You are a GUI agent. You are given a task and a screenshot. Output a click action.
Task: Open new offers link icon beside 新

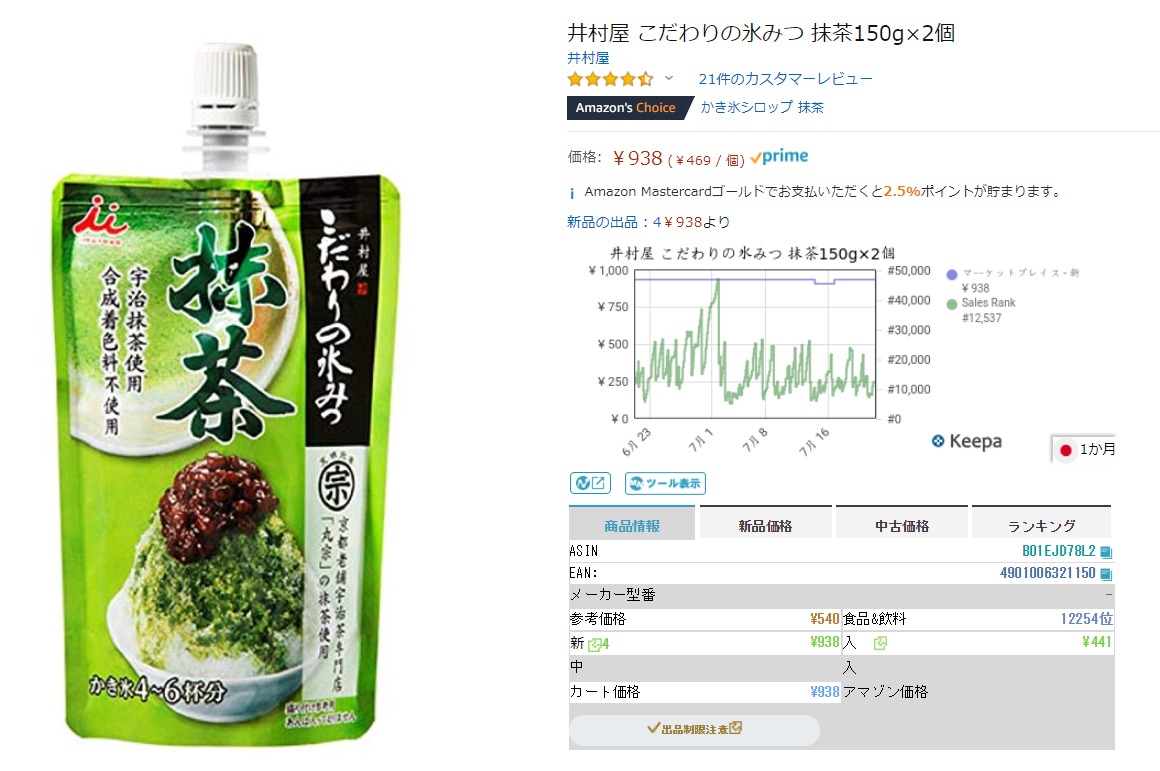pos(594,644)
